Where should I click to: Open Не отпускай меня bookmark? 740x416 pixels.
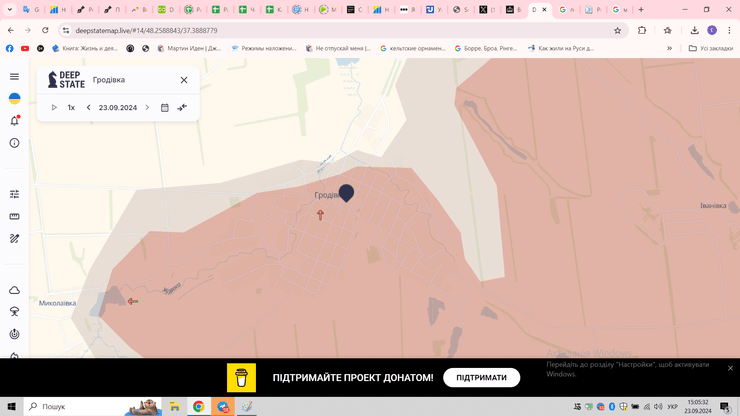[338, 48]
